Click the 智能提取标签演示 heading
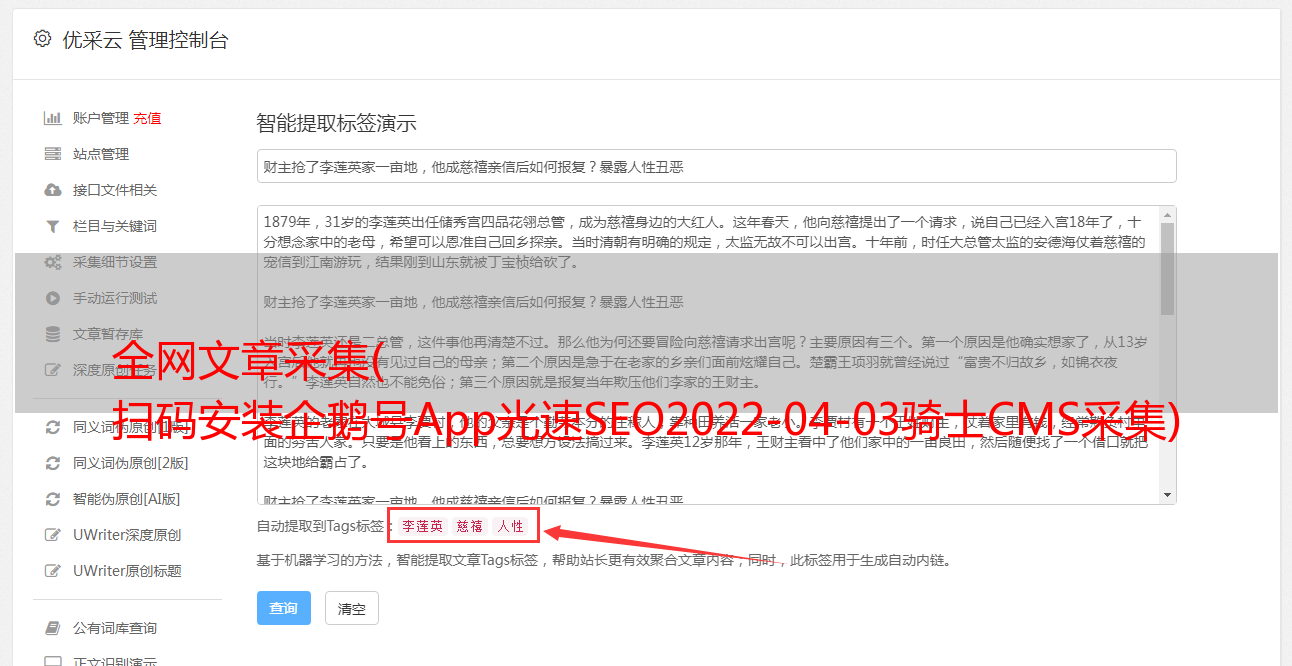 (x=336, y=124)
